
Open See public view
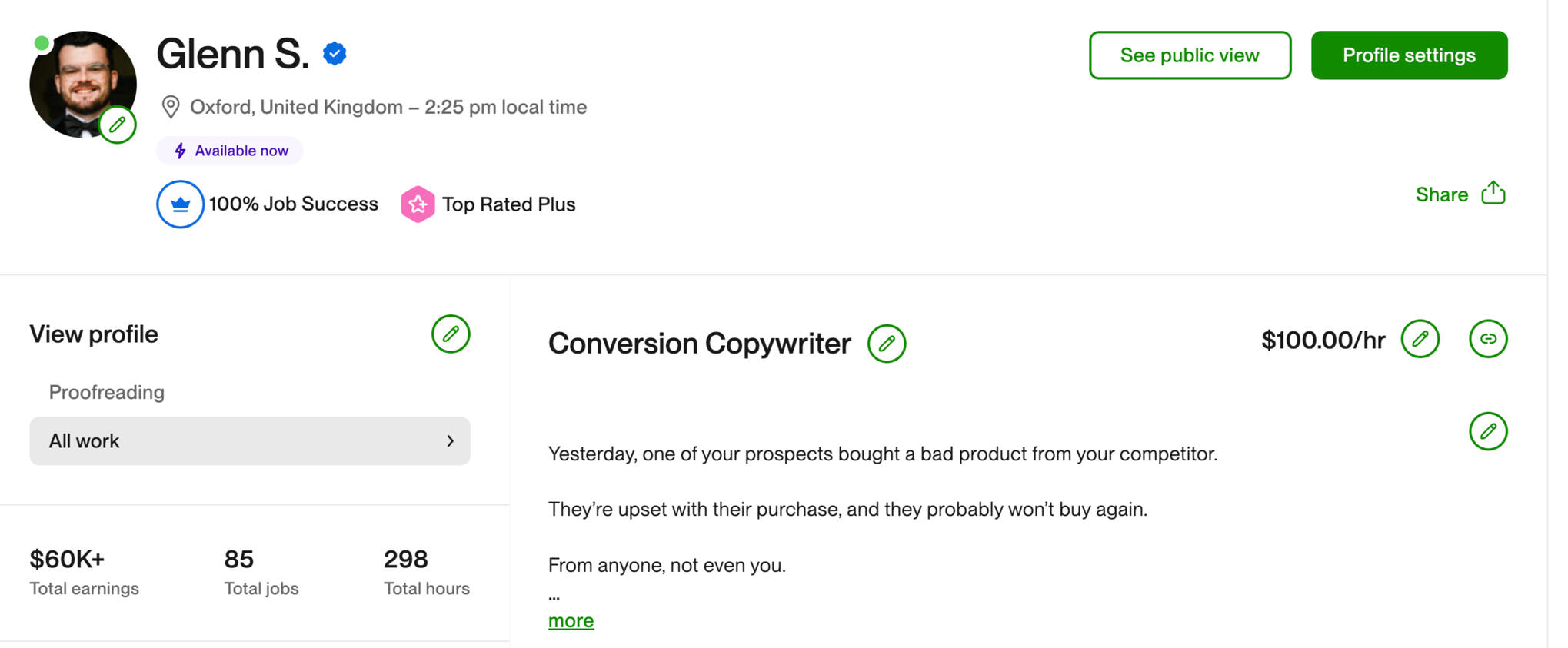pyautogui.click(x=1189, y=55)
